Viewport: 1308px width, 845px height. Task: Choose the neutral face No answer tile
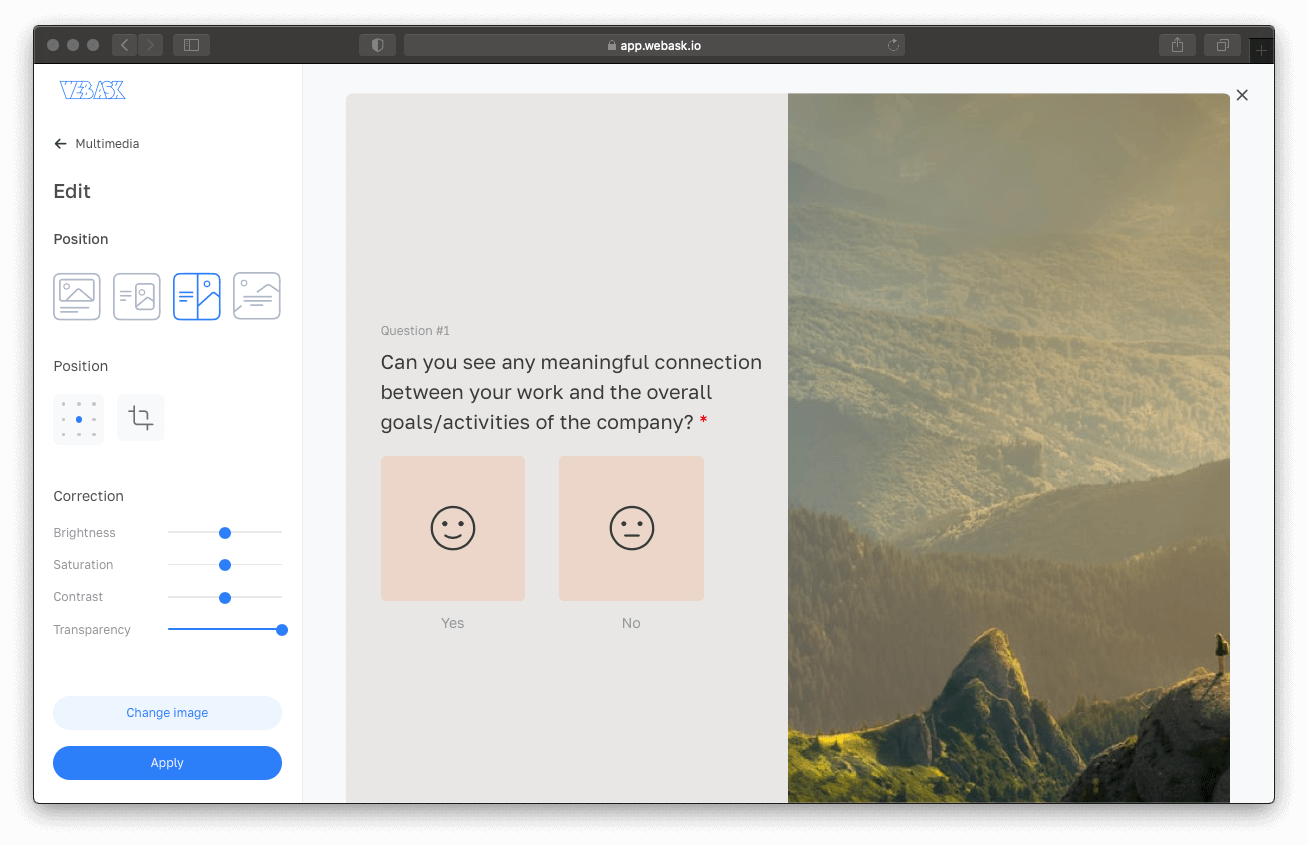click(x=631, y=528)
